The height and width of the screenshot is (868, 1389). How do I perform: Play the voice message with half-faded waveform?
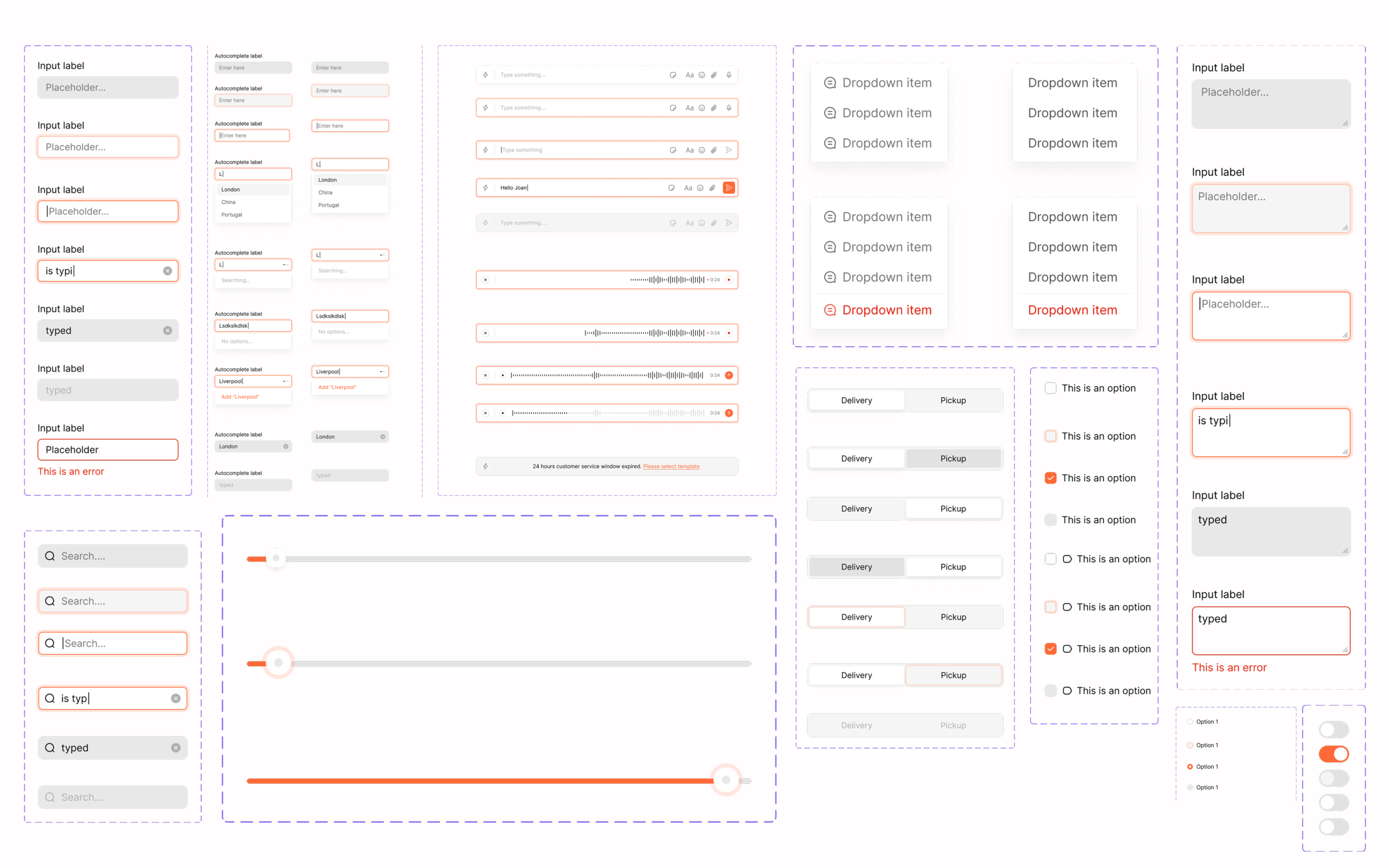(x=503, y=413)
